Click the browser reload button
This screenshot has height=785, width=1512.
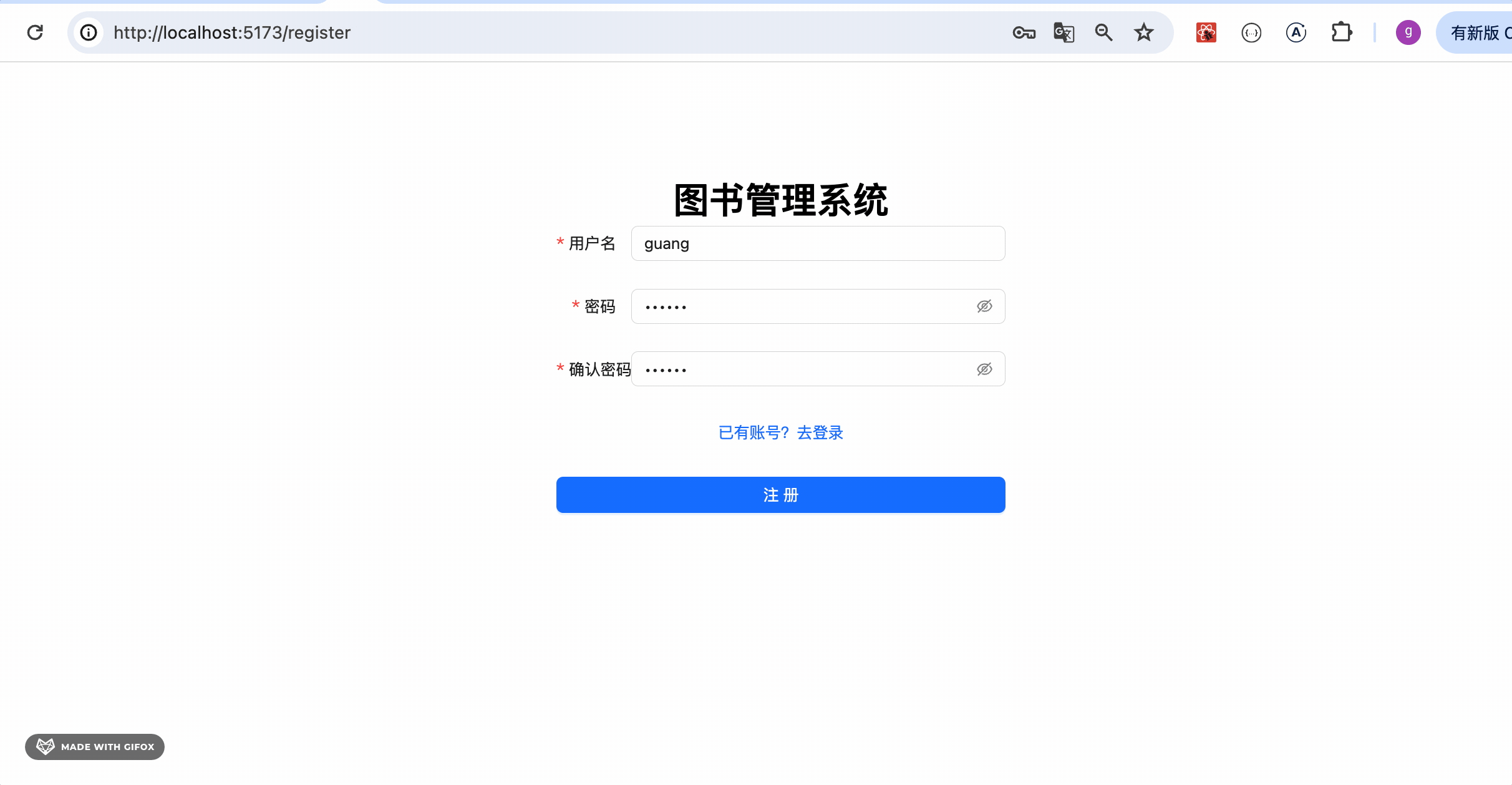coord(35,32)
